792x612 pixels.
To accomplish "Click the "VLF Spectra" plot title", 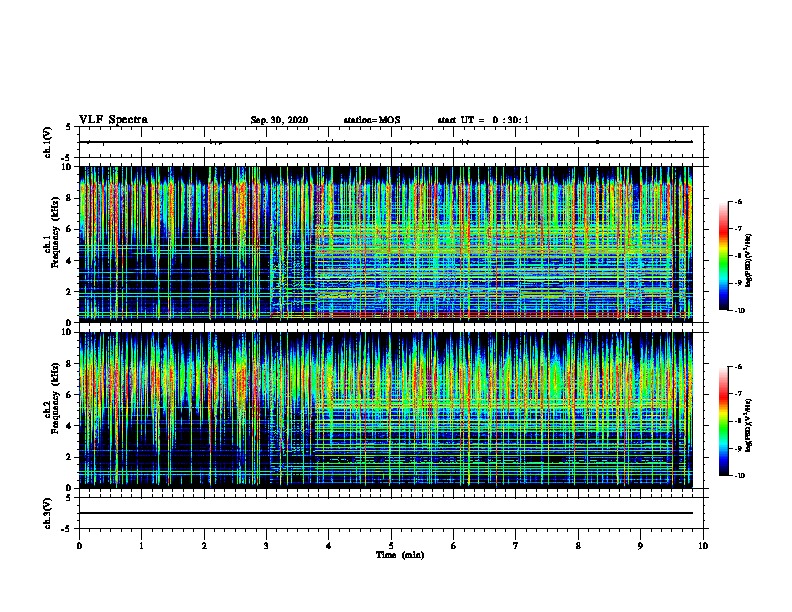I will (113, 120).
